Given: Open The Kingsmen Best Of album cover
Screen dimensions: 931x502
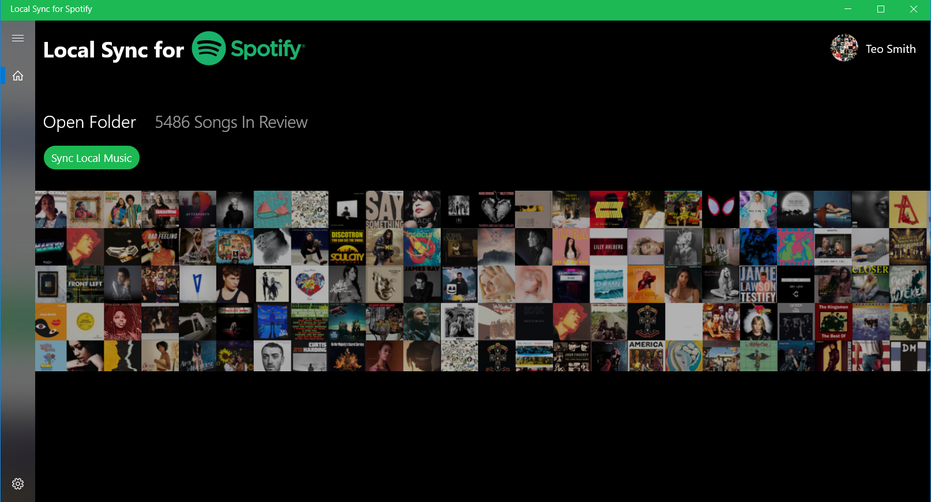Looking at the screenshot, I should pyautogui.click(x=833, y=321).
